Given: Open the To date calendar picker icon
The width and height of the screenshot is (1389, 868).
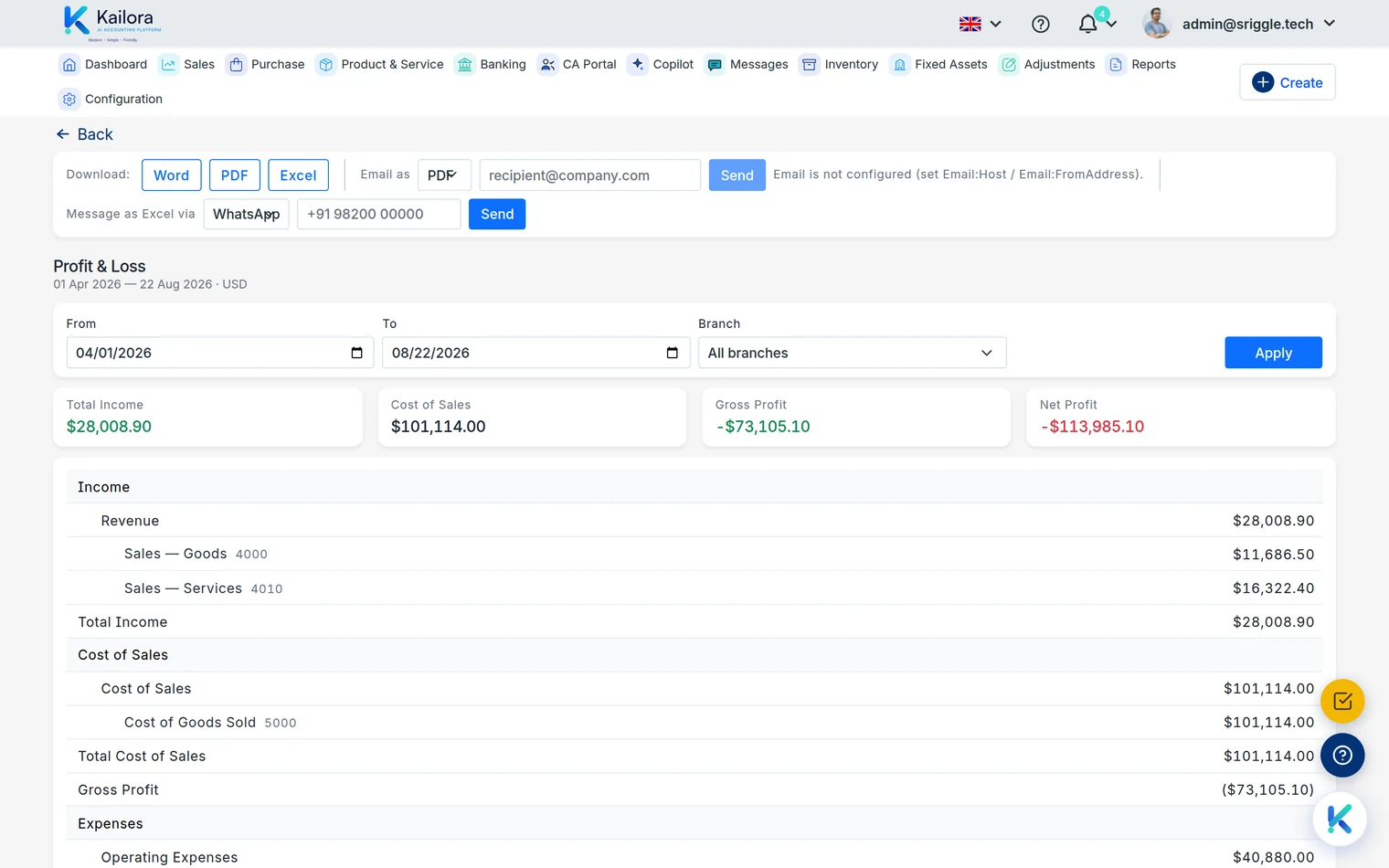Looking at the screenshot, I should pos(673,353).
